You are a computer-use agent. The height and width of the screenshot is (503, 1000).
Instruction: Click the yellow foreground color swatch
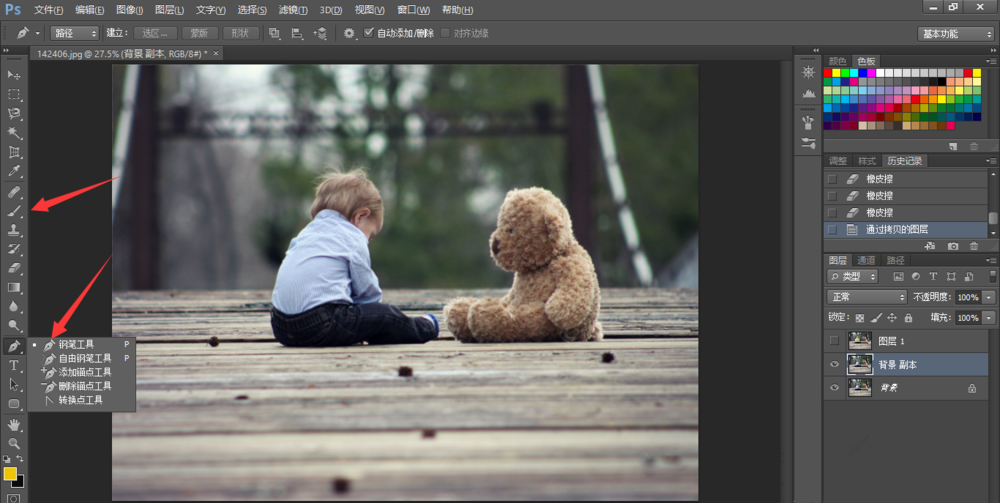(10, 473)
